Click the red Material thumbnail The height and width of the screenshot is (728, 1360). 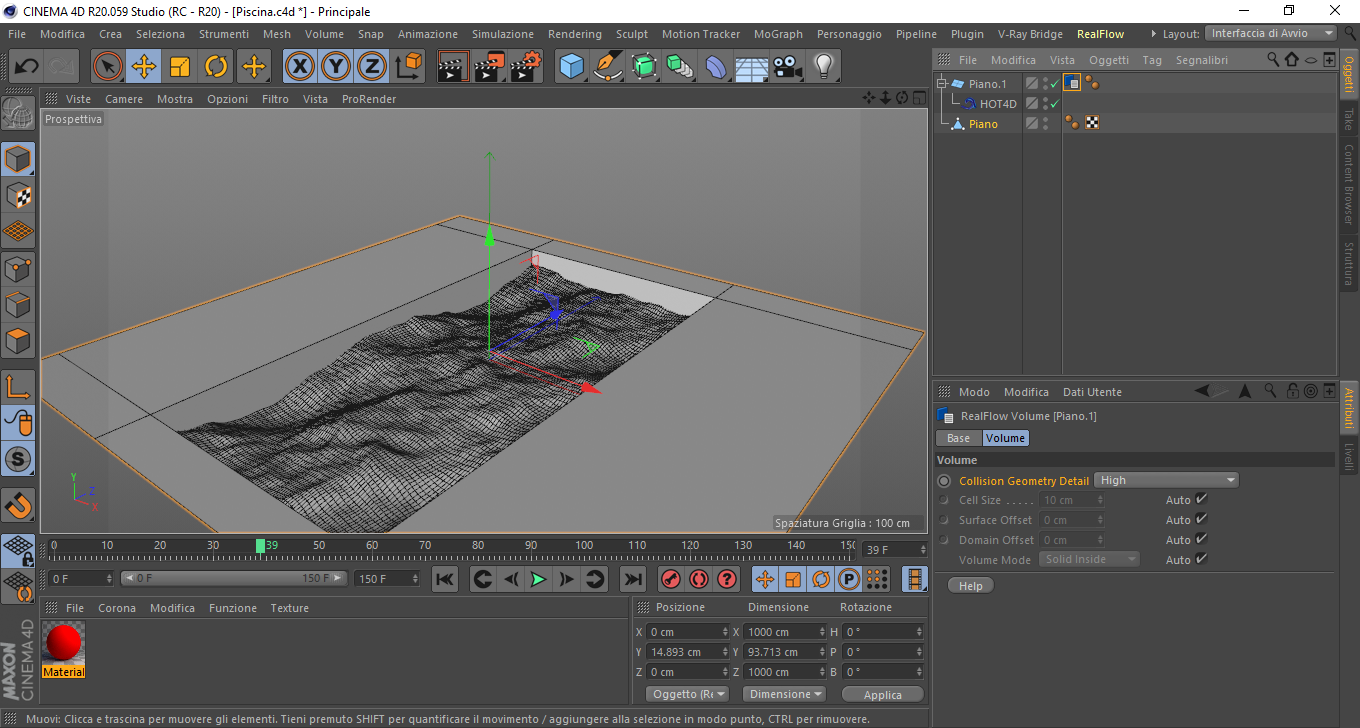[x=64, y=643]
